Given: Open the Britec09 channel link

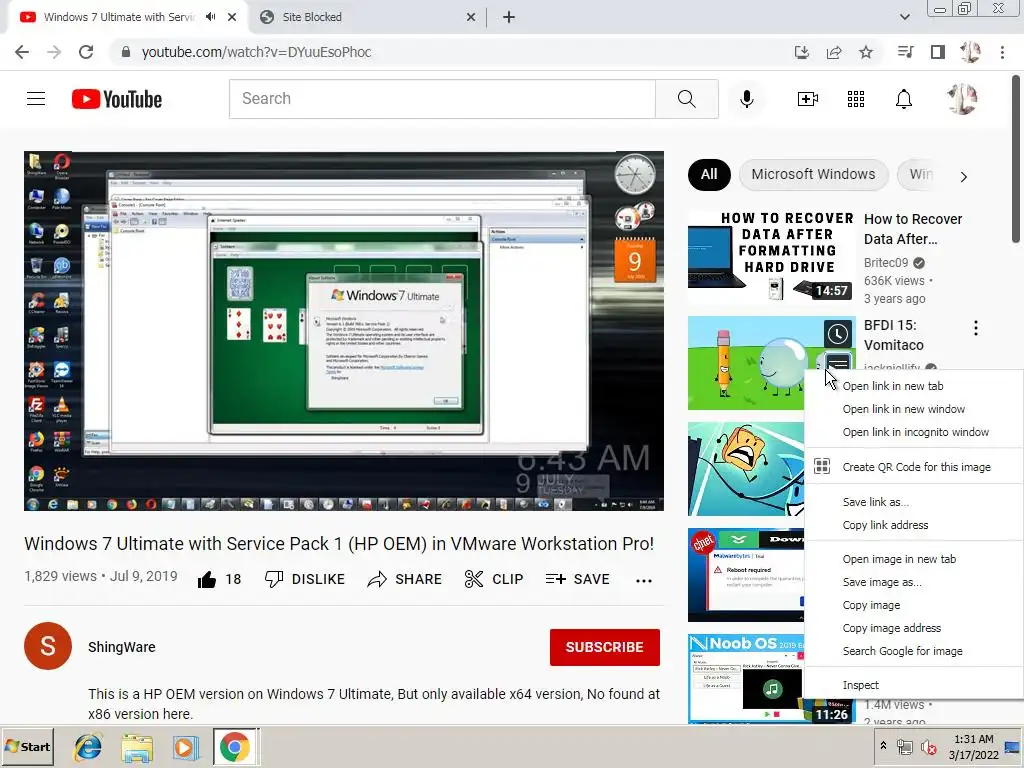Looking at the screenshot, I should click(x=886, y=263).
